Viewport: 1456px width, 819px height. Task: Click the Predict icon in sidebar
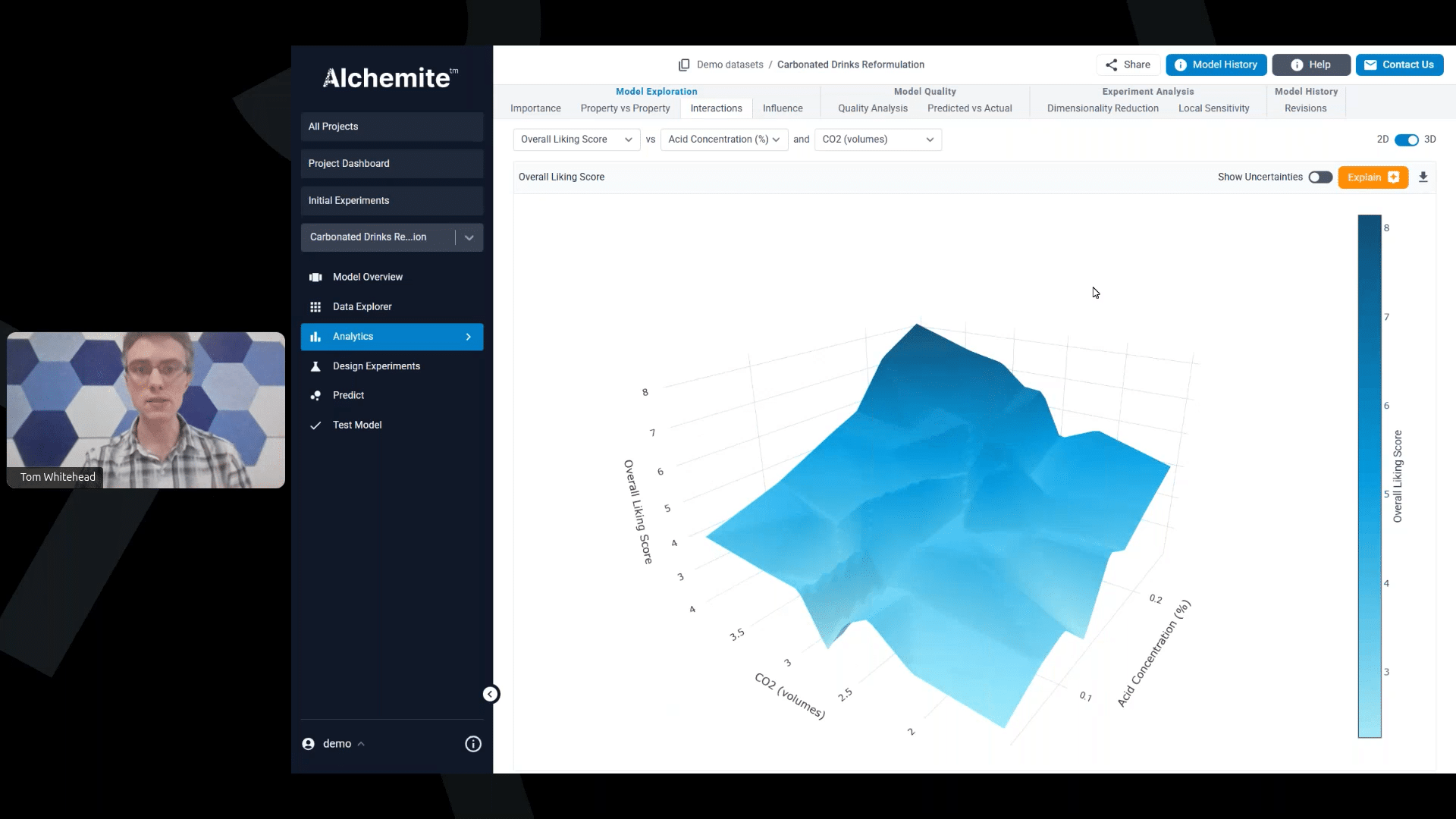click(315, 395)
